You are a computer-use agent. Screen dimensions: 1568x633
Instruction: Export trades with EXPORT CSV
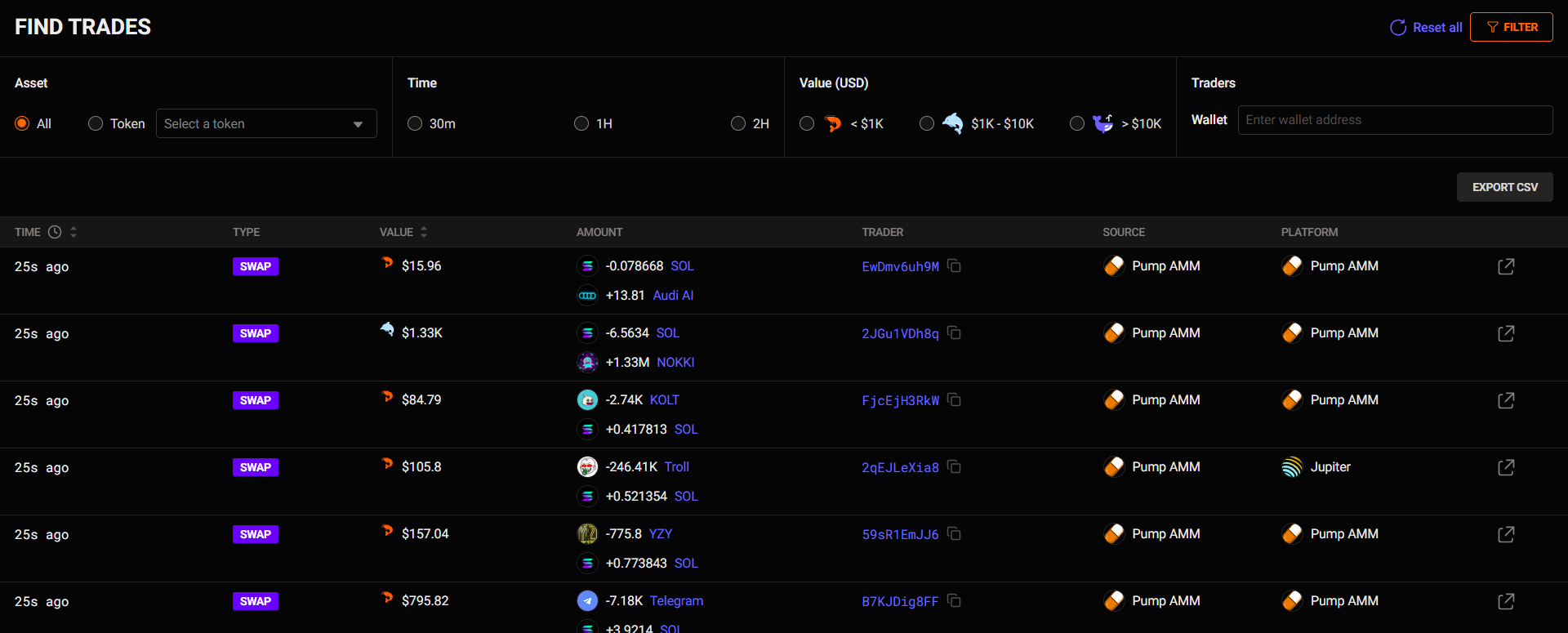point(1505,187)
